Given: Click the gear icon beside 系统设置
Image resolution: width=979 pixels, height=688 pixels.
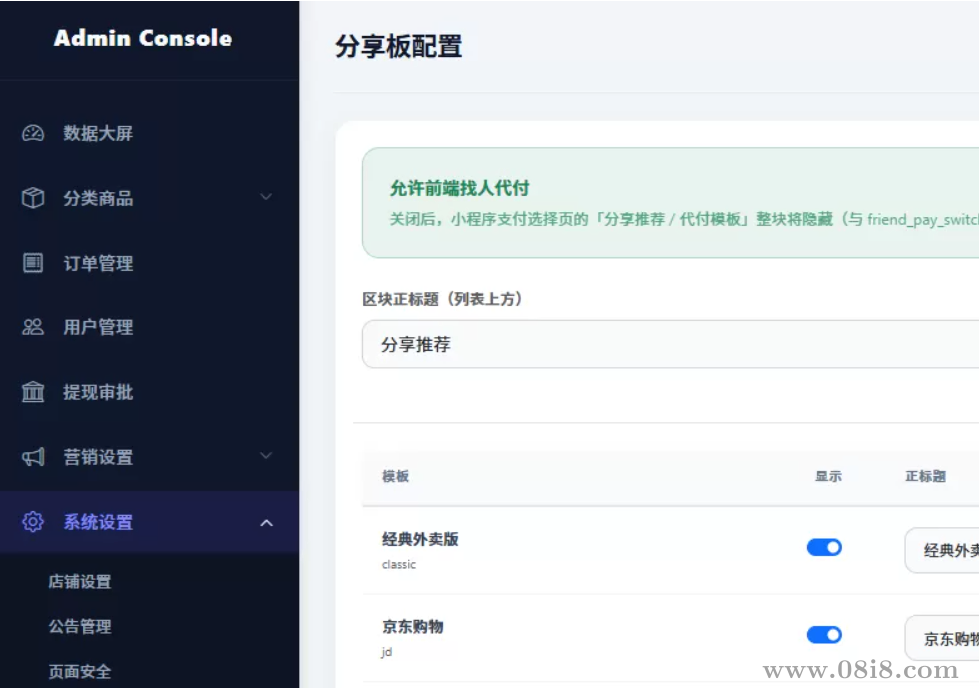Looking at the screenshot, I should (33, 522).
